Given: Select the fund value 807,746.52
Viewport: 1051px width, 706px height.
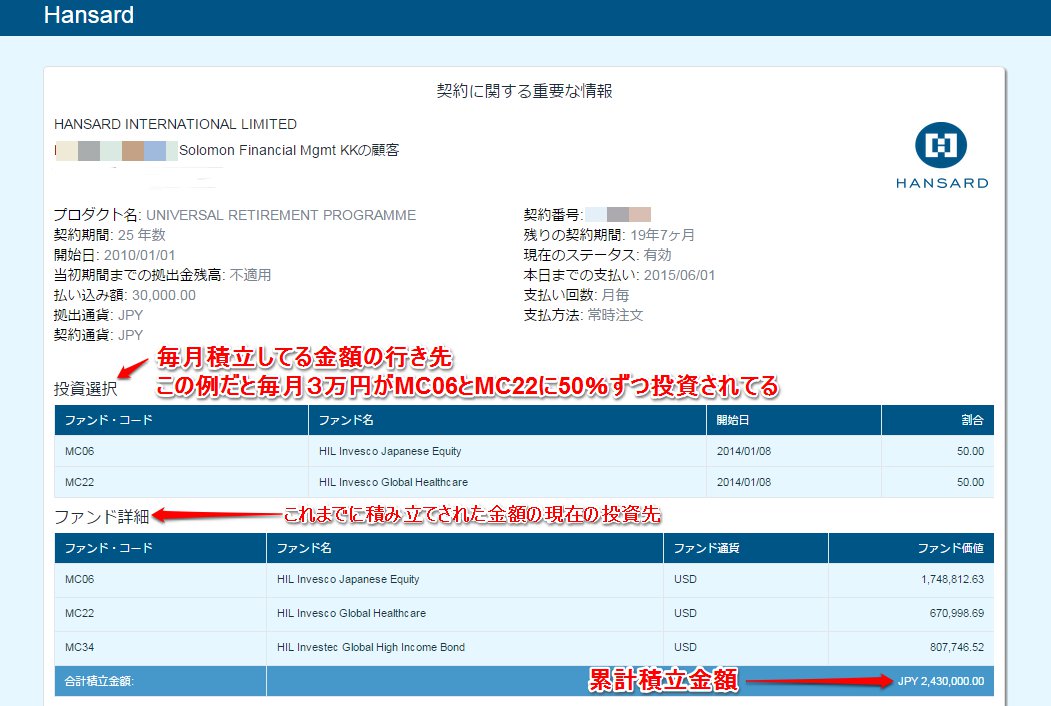Looking at the screenshot, I should click(956, 648).
